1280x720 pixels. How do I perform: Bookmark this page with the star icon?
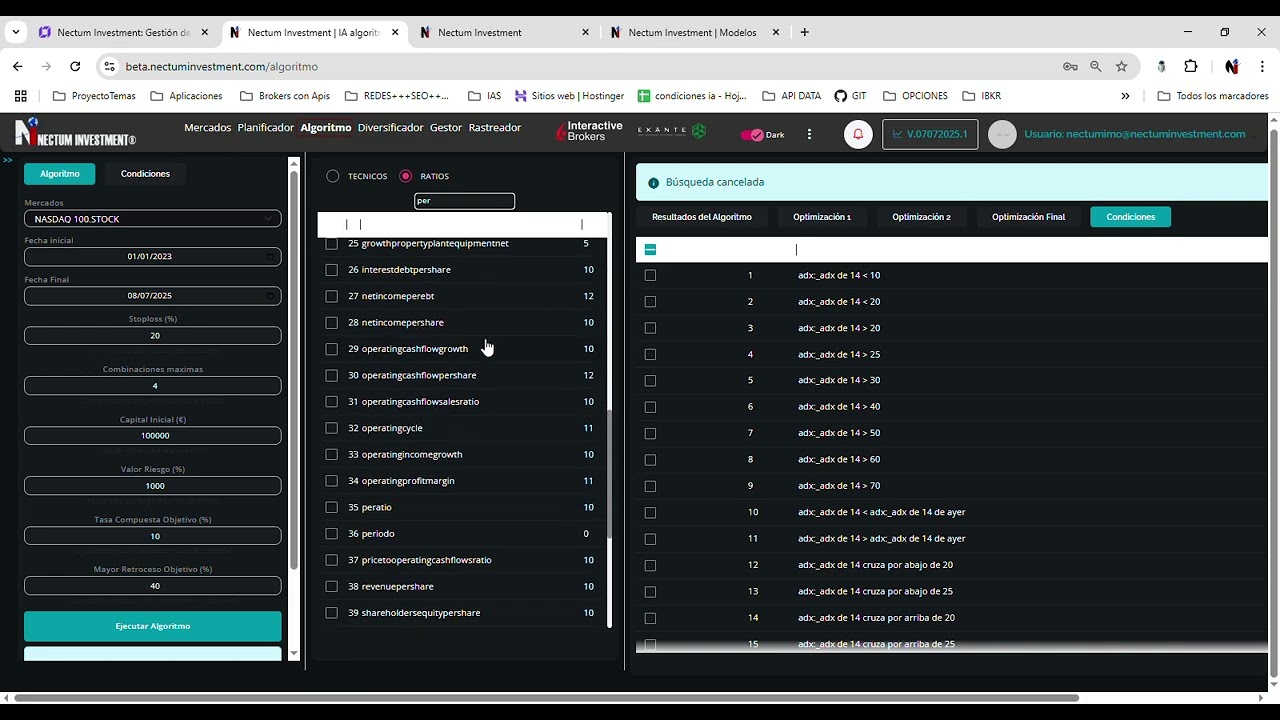[1122, 66]
